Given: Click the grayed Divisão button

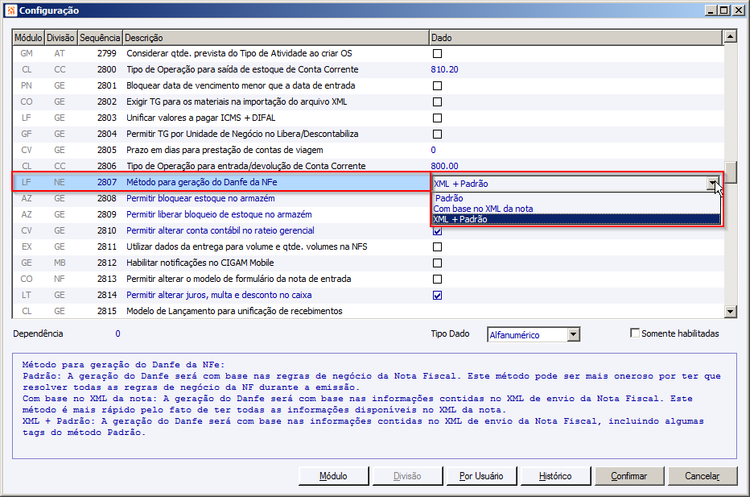Looking at the screenshot, I should click(408, 476).
